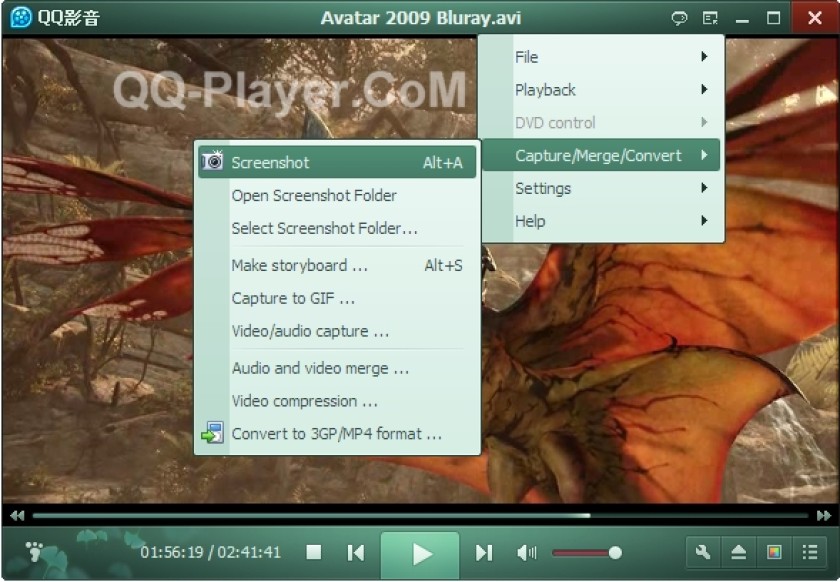Viewport: 840px width, 582px height.
Task: Click the Convert to 3GP/MP4 icon
Action: (x=212, y=433)
